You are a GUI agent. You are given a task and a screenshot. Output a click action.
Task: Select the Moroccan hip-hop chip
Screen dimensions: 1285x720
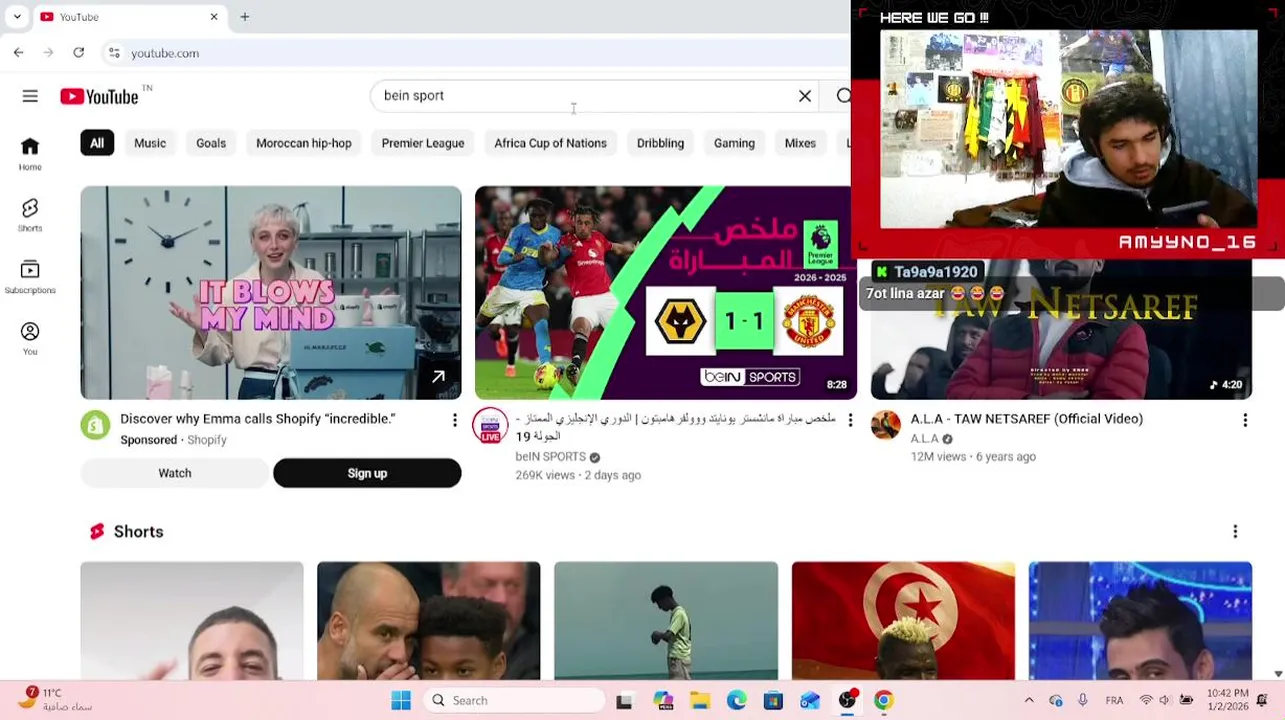[x=304, y=143]
